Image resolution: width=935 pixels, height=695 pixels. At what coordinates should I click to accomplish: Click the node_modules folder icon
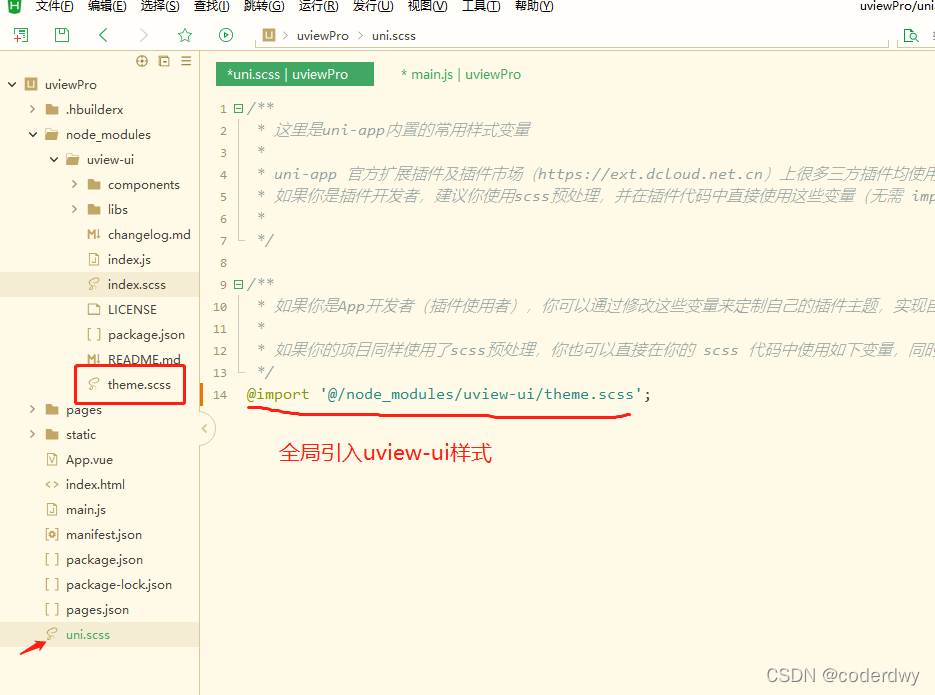tap(52, 134)
